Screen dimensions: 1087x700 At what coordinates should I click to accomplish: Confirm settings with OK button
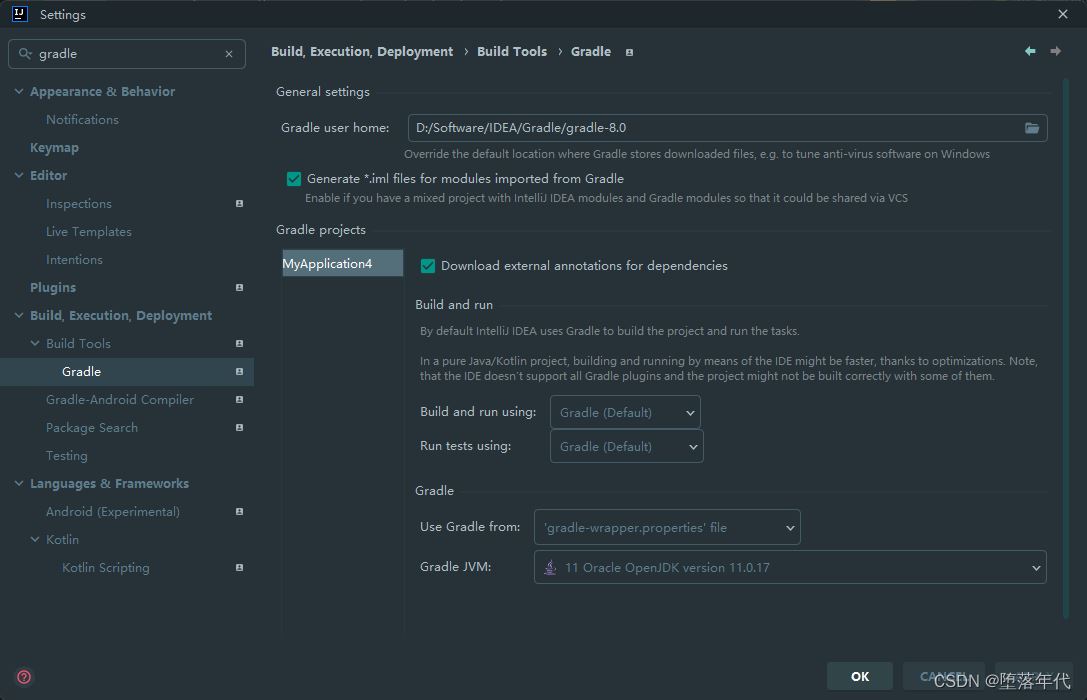860,676
